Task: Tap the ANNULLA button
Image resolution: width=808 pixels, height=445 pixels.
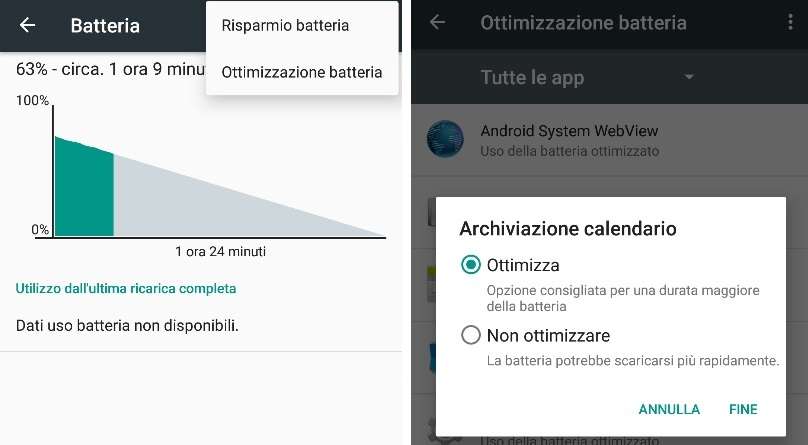Action: tap(669, 409)
